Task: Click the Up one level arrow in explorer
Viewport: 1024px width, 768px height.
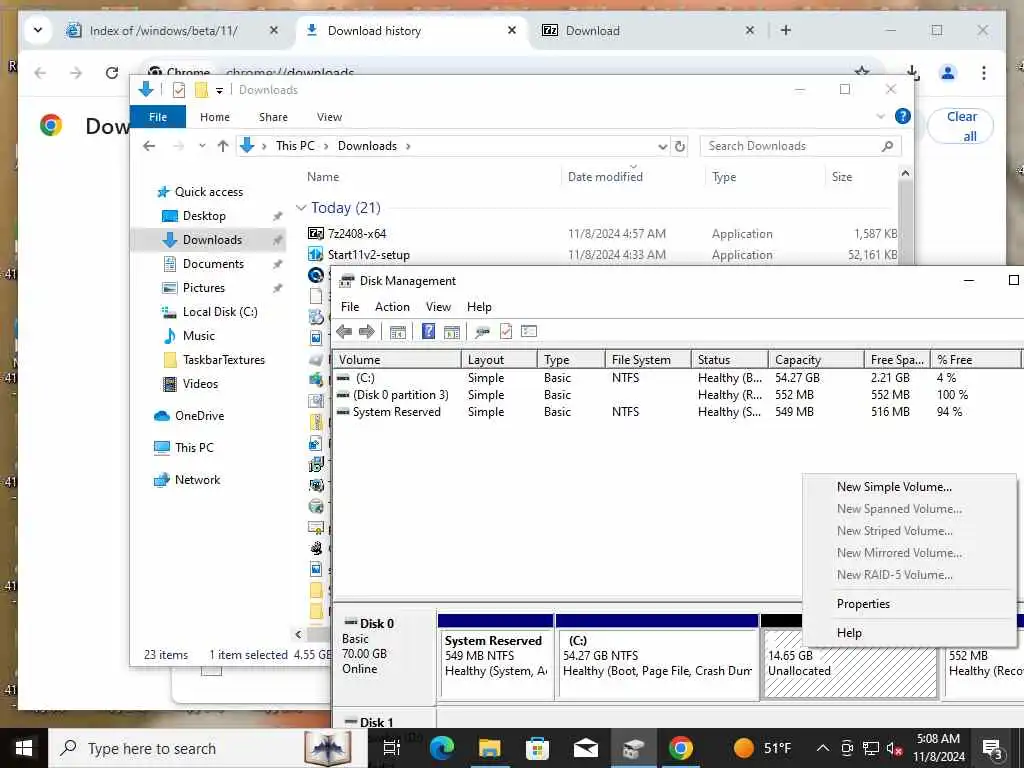Action: point(223,146)
